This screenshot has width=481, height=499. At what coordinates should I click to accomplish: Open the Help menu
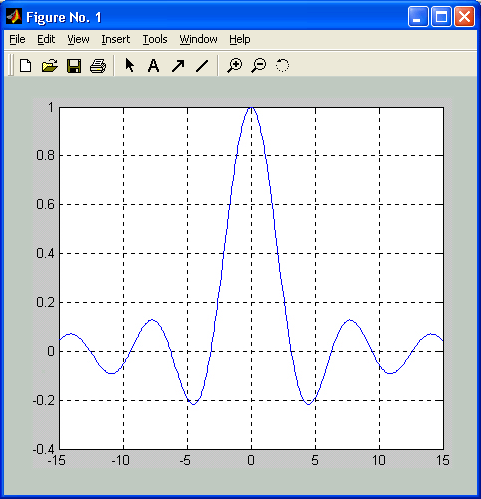pyautogui.click(x=240, y=39)
